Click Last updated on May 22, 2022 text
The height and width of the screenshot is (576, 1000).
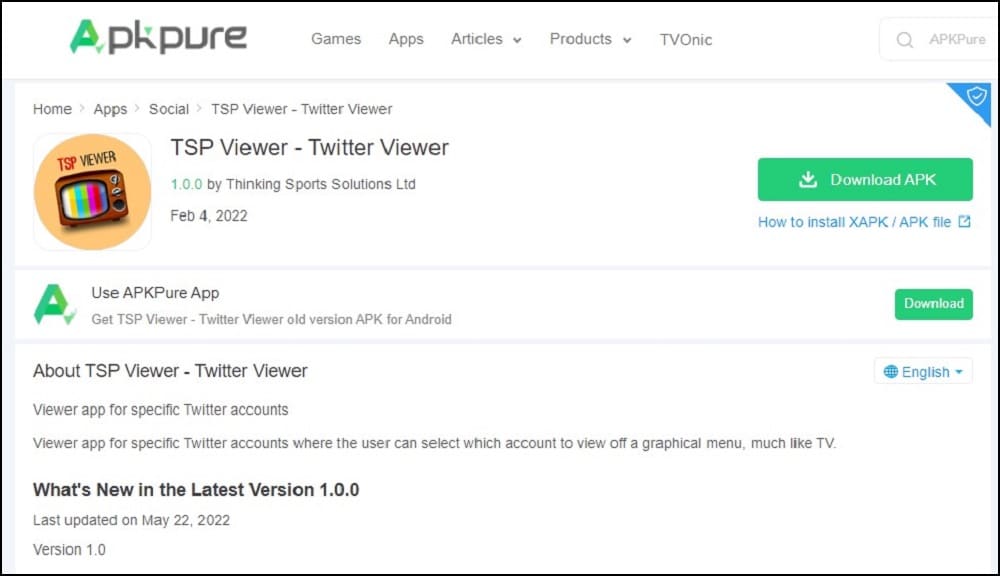131,520
